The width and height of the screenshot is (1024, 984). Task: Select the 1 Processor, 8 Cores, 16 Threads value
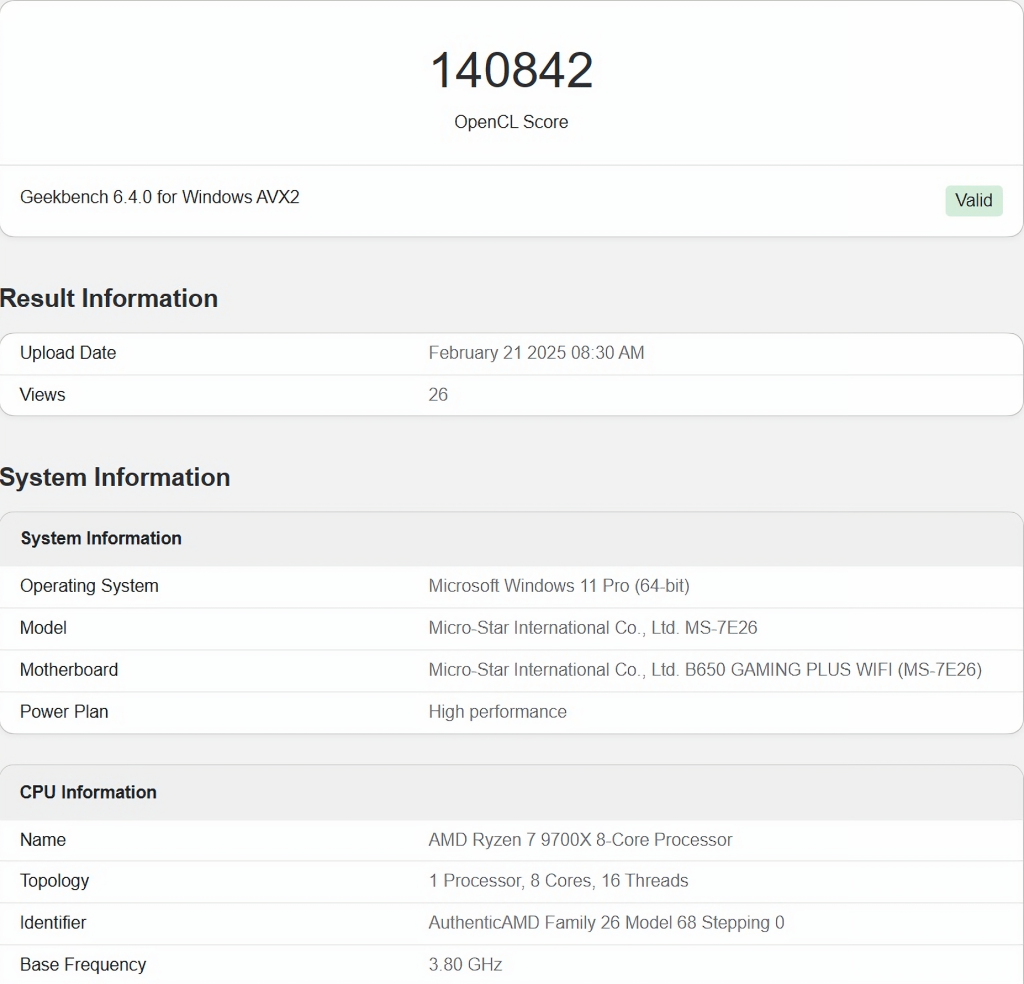pos(558,881)
